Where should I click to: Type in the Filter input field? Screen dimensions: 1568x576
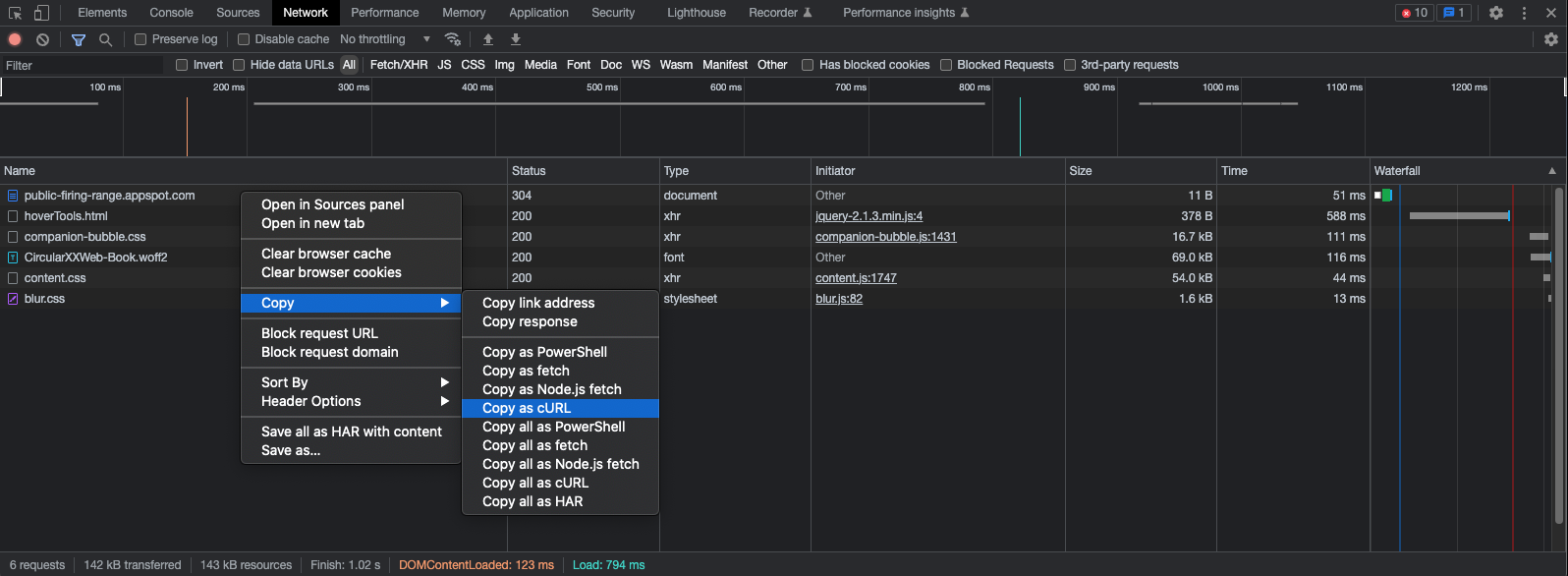point(84,65)
